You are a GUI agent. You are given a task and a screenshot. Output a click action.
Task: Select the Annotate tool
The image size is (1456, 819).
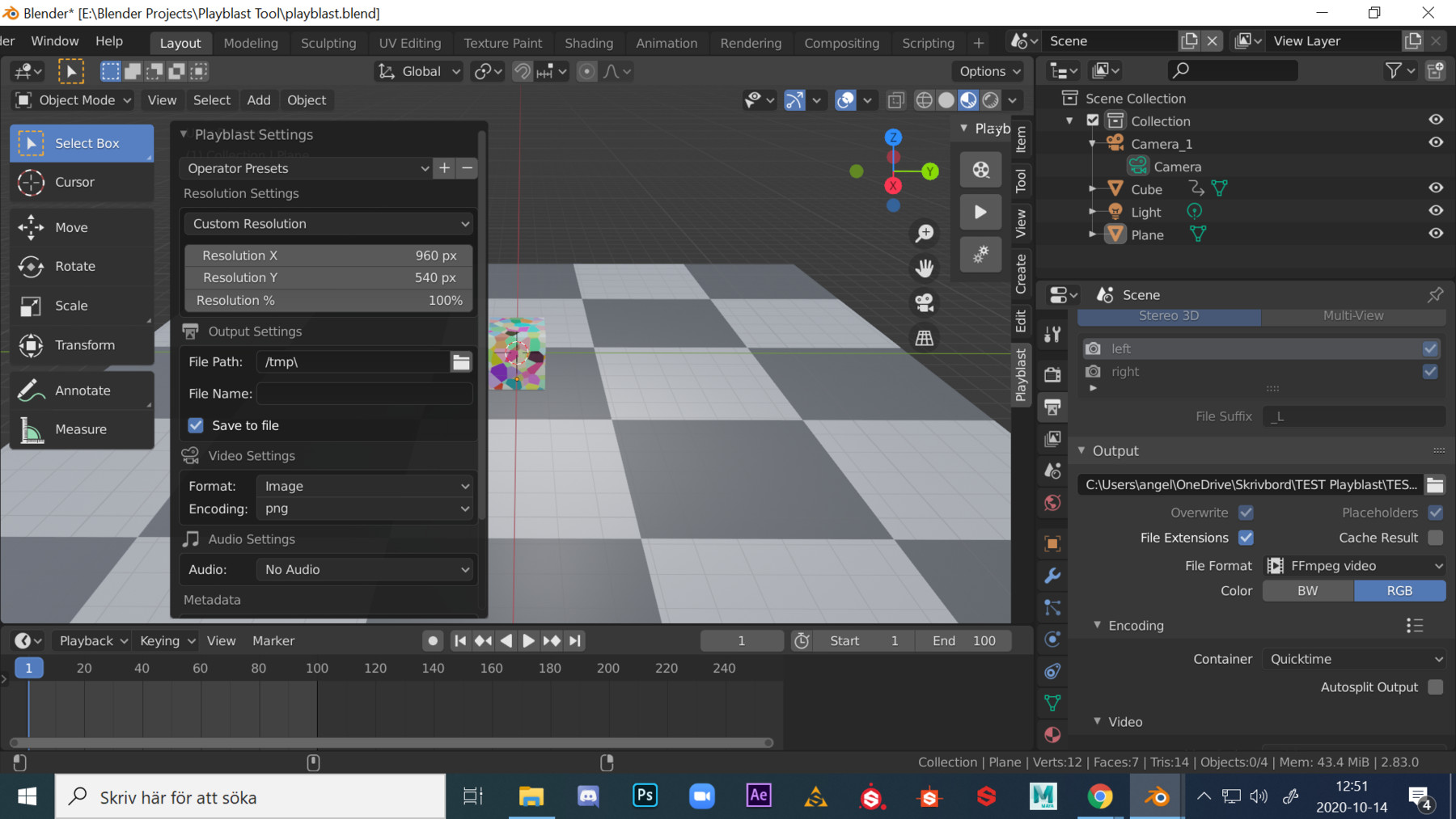(81, 391)
